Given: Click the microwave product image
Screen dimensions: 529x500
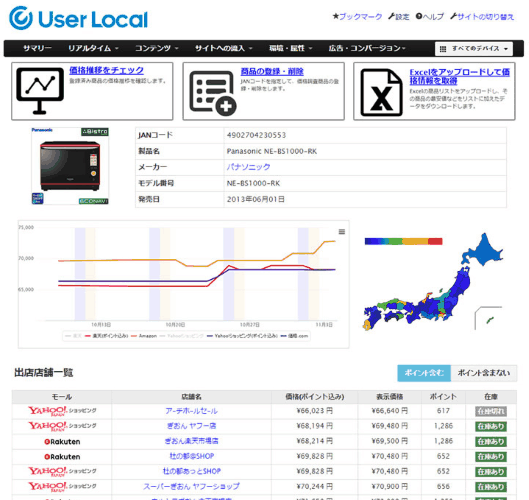Looking at the screenshot, I should click(70, 166).
